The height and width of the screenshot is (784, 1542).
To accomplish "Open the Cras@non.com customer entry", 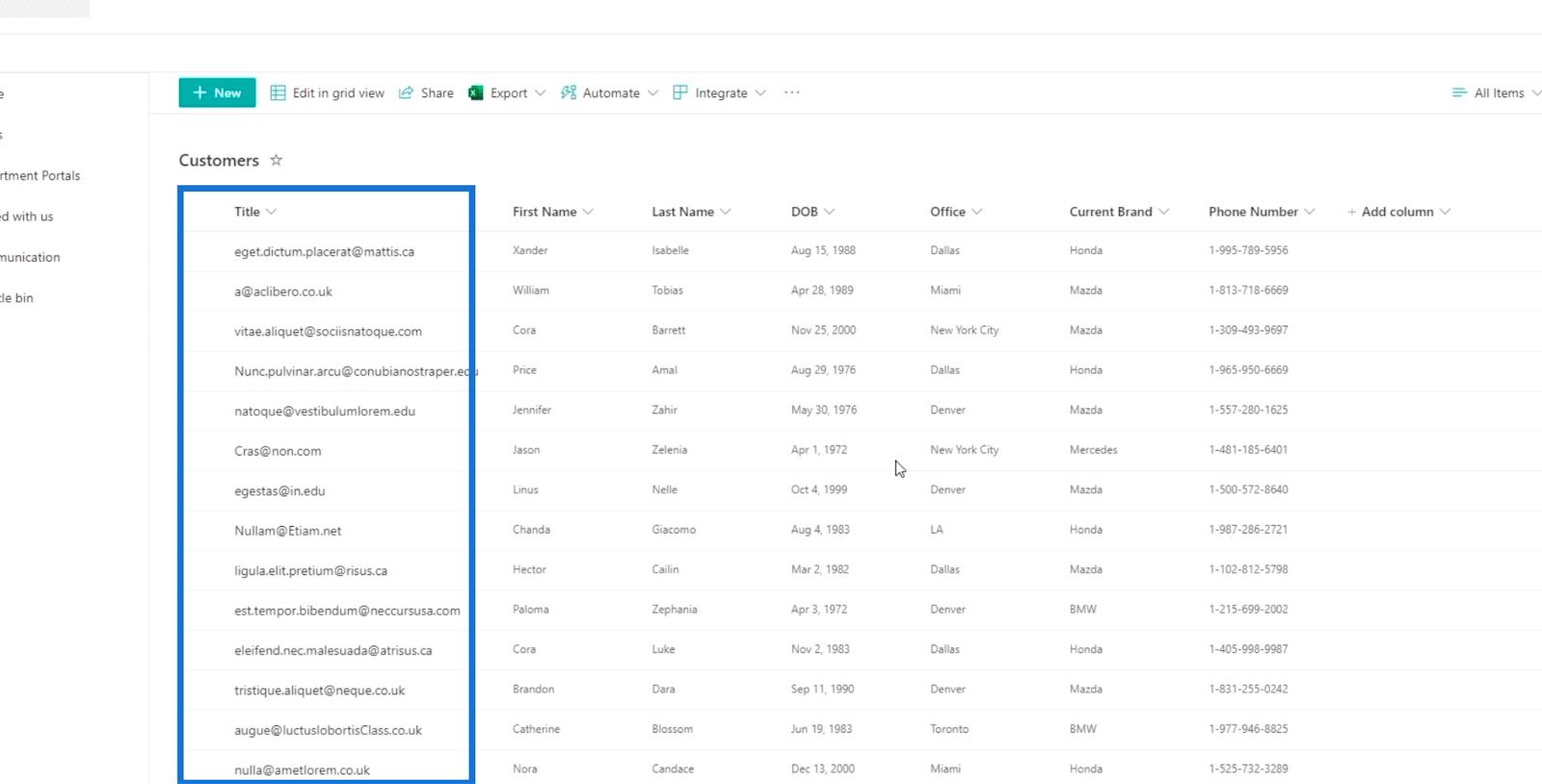I will 278,451.
